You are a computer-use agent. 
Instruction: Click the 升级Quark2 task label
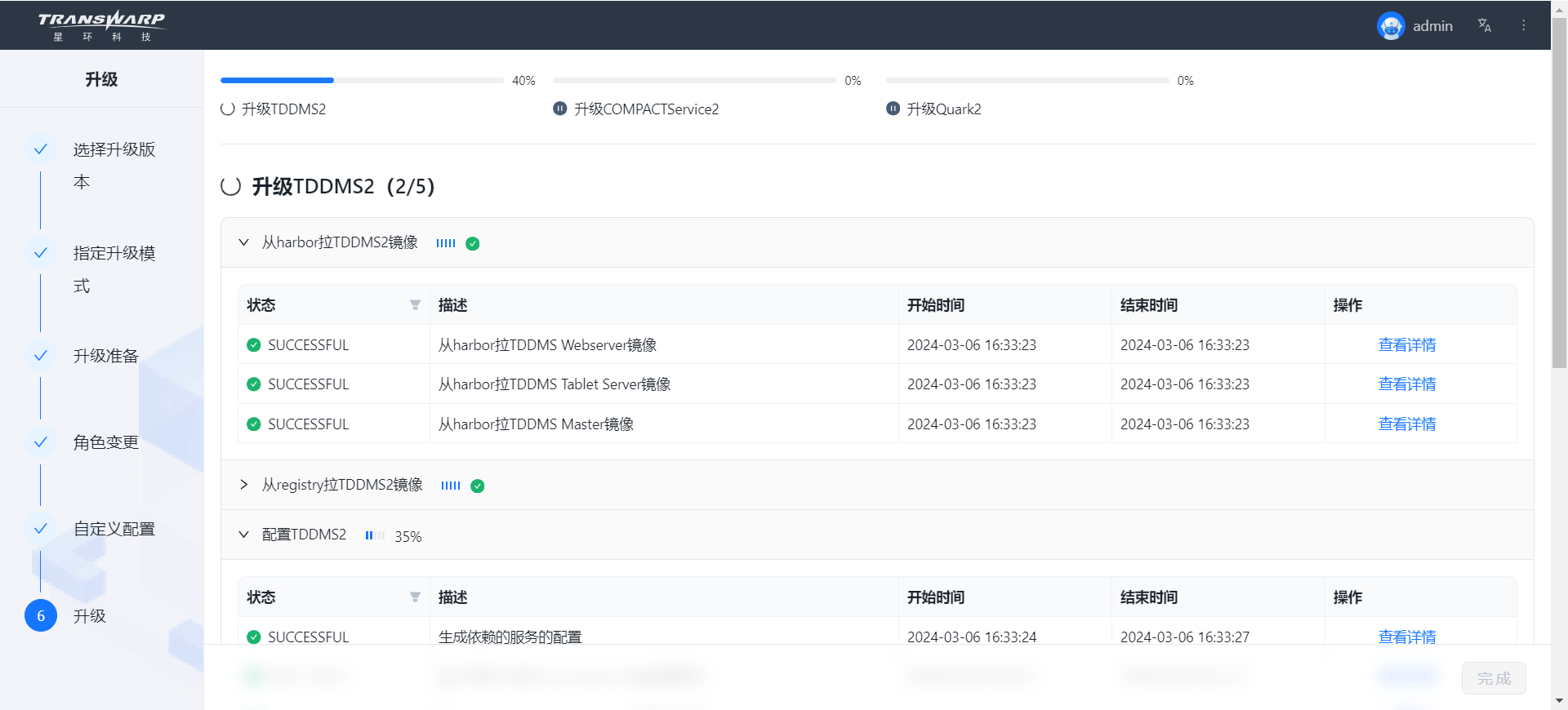pos(943,109)
